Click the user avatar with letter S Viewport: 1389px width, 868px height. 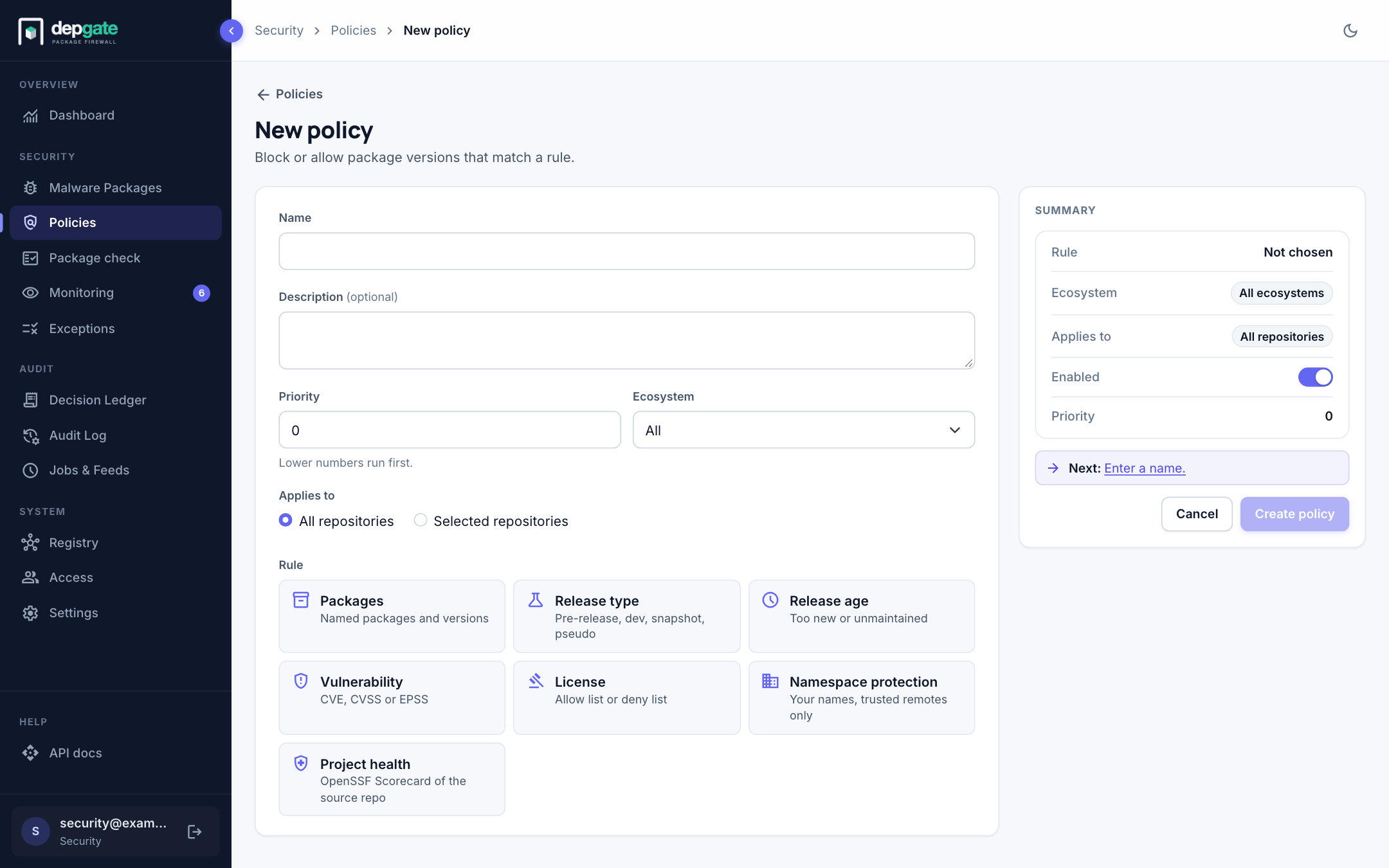tap(35, 831)
